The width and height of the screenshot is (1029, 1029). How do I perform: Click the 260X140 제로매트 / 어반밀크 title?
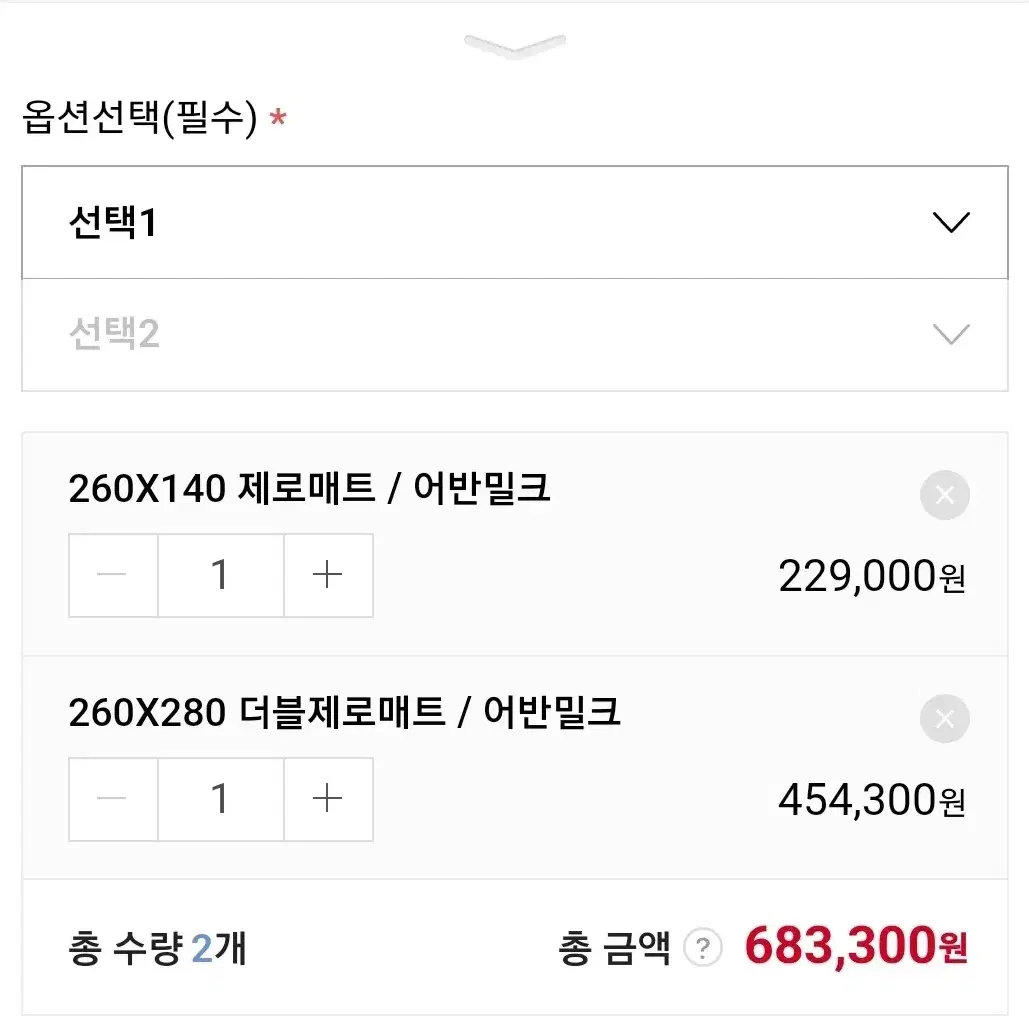[x=309, y=488]
